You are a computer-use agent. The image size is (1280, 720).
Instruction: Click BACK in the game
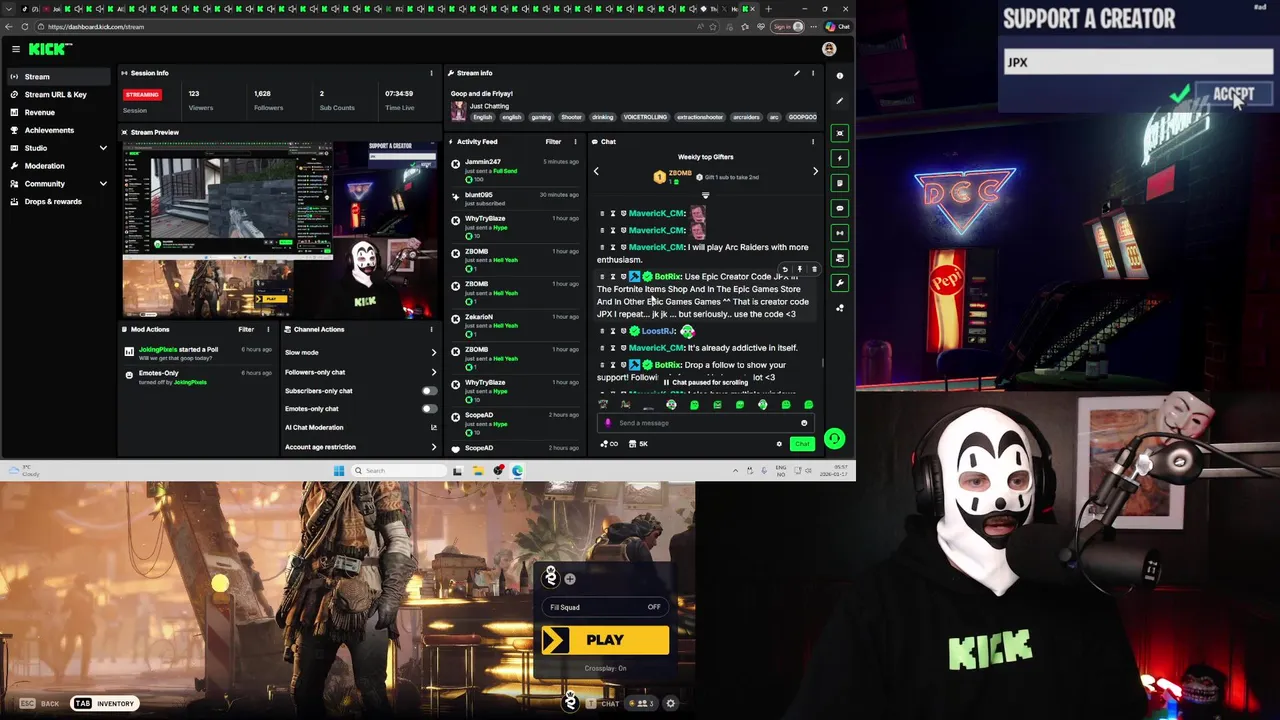[x=40, y=704]
